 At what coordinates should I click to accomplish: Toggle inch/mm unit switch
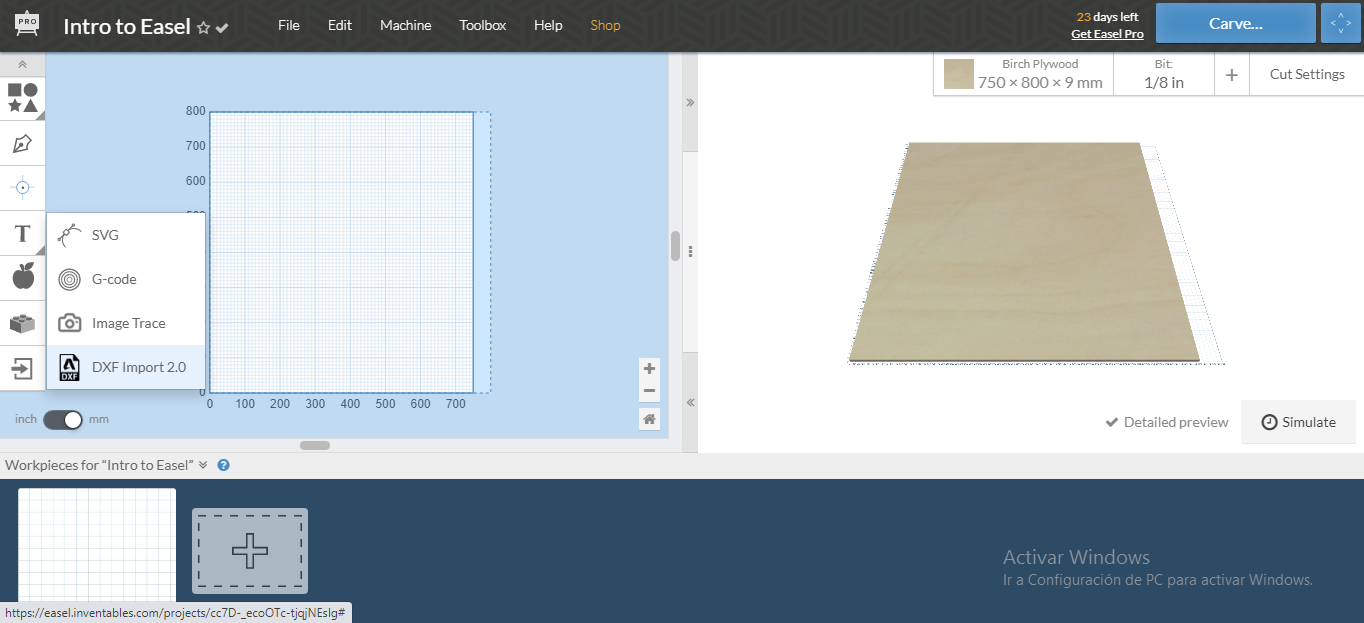coord(62,420)
